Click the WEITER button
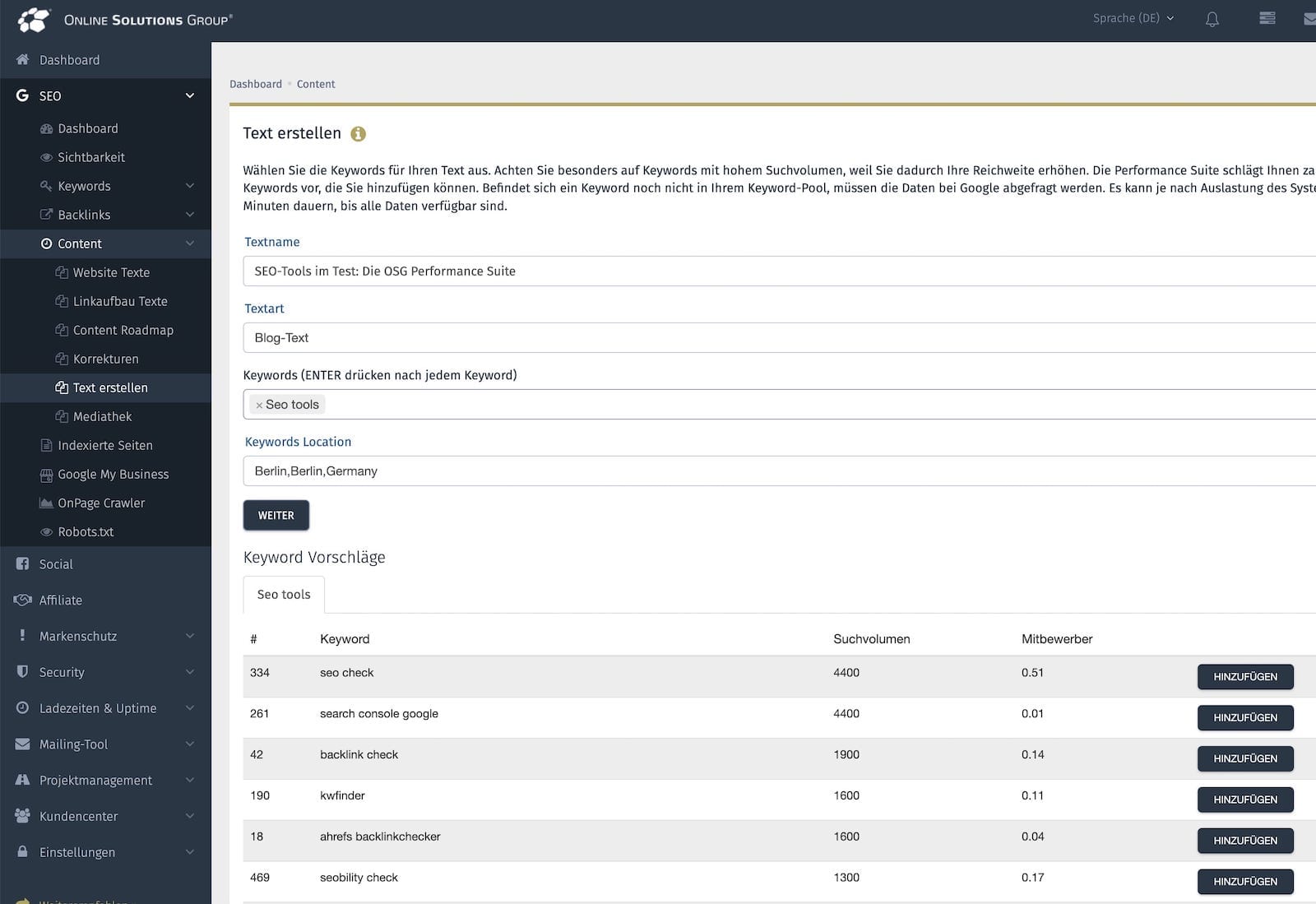 click(x=276, y=516)
